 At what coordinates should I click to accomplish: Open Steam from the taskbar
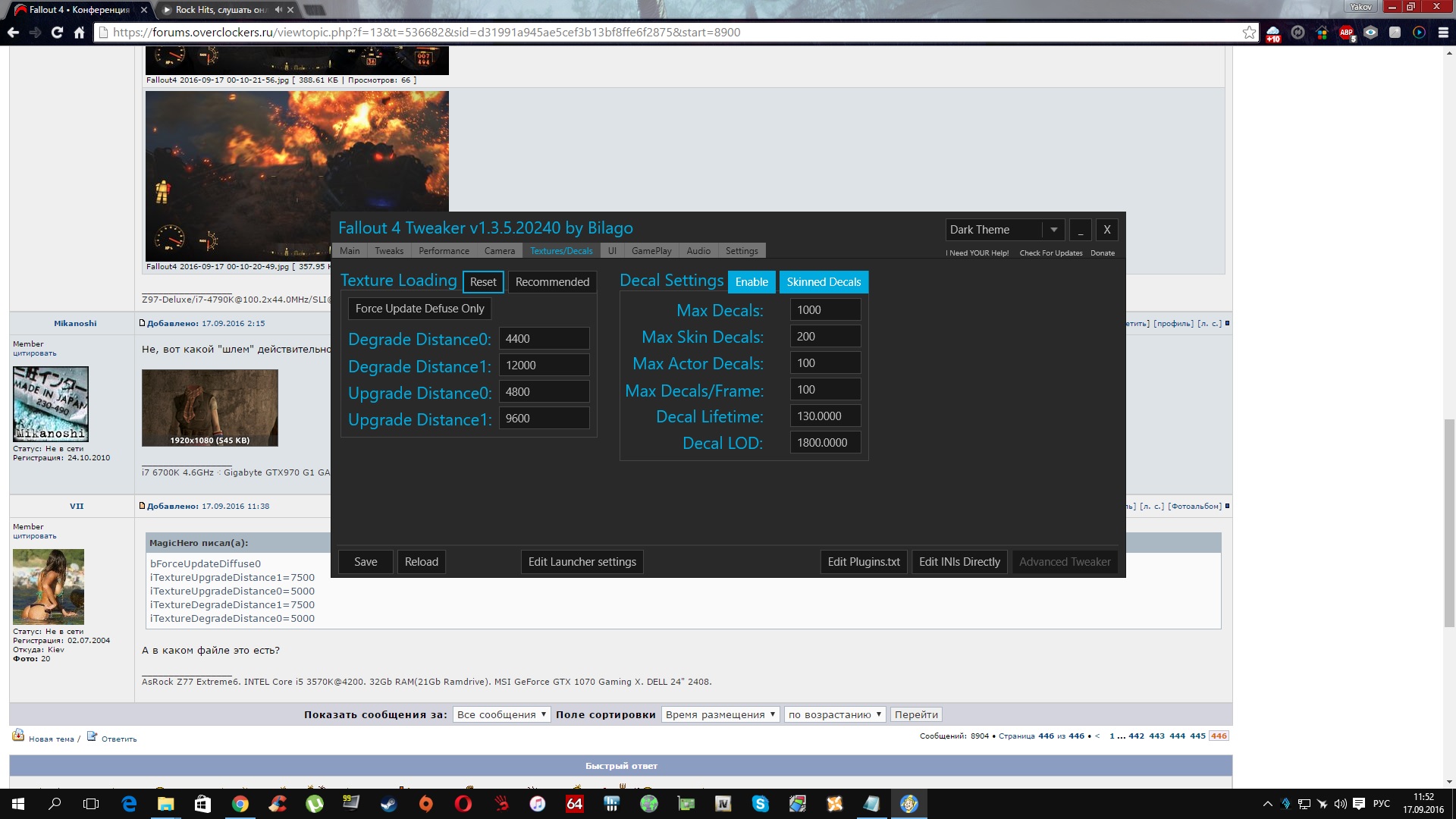[x=389, y=804]
